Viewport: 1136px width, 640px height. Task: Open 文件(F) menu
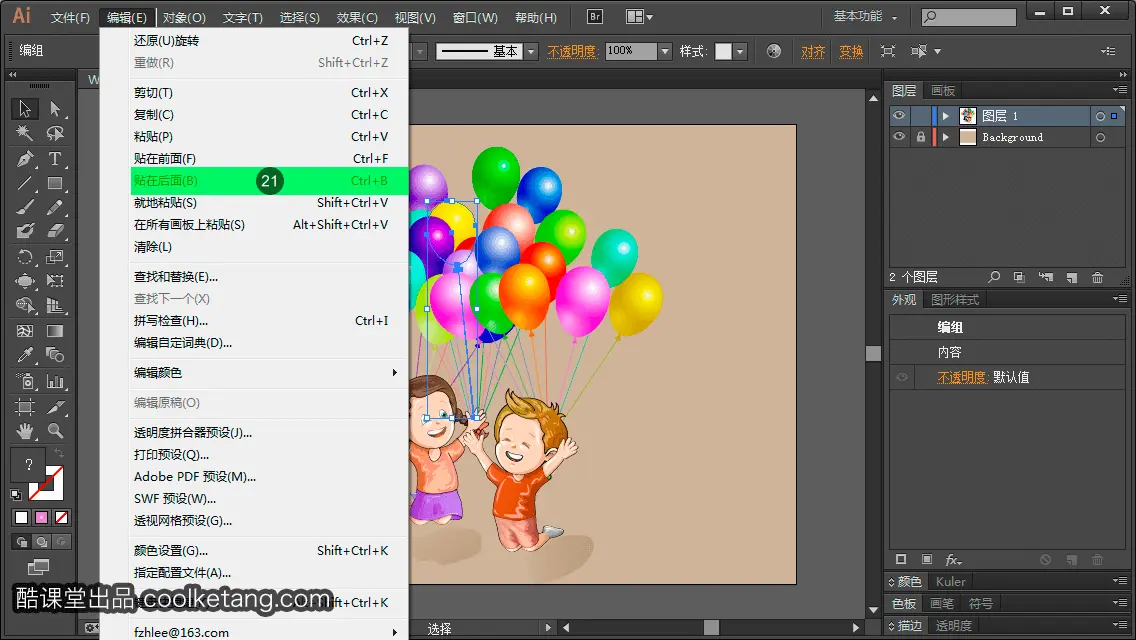pyautogui.click(x=70, y=17)
